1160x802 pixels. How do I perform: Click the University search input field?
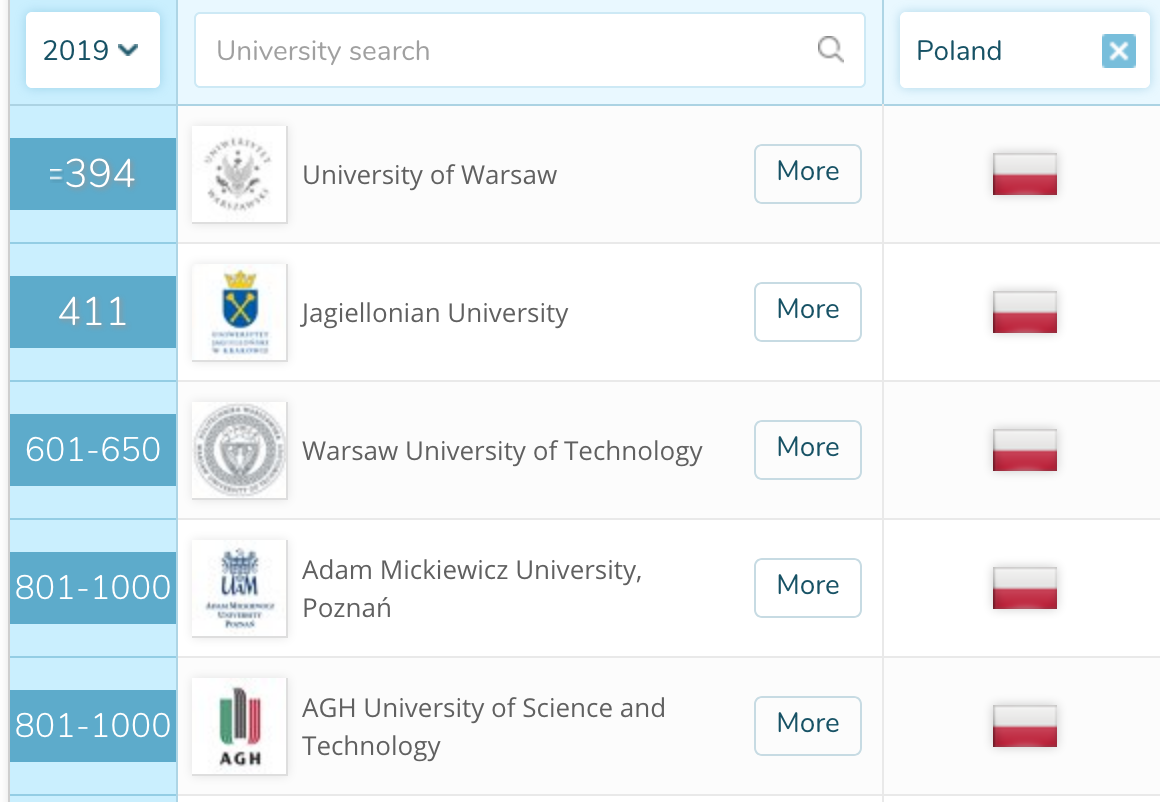tap(530, 50)
